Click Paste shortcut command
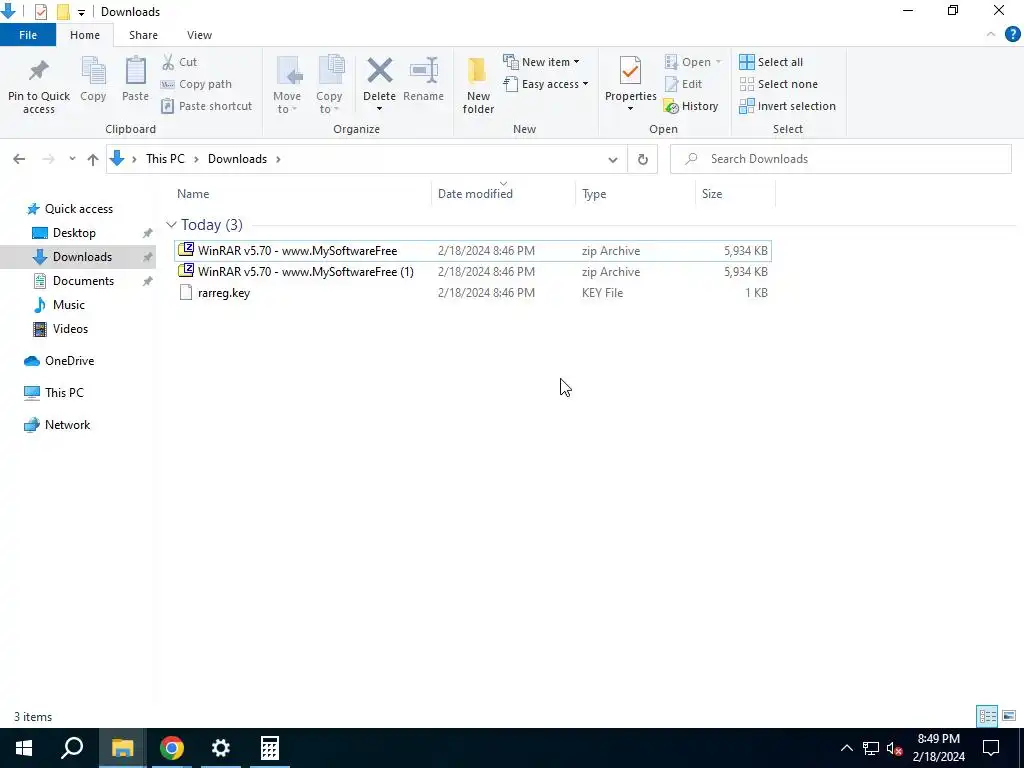This screenshot has height=768, width=1024. tap(206, 106)
